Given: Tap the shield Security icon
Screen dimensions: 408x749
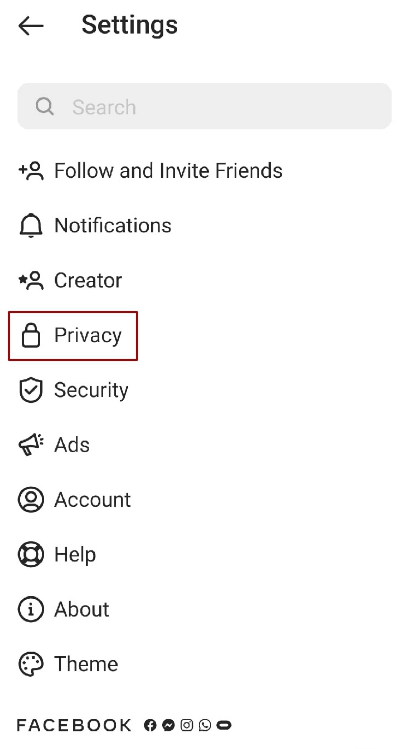Looking at the screenshot, I should (x=31, y=390).
